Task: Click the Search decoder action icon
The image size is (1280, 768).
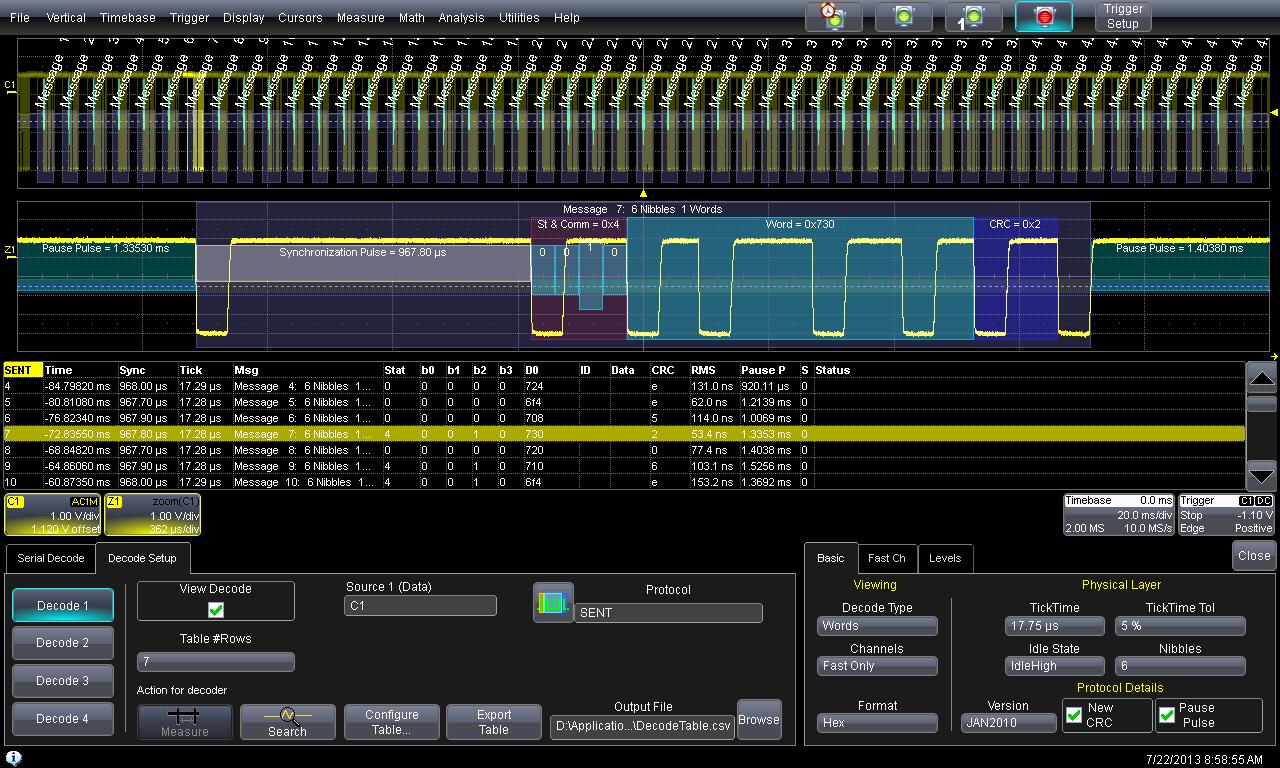Action: click(x=287, y=721)
